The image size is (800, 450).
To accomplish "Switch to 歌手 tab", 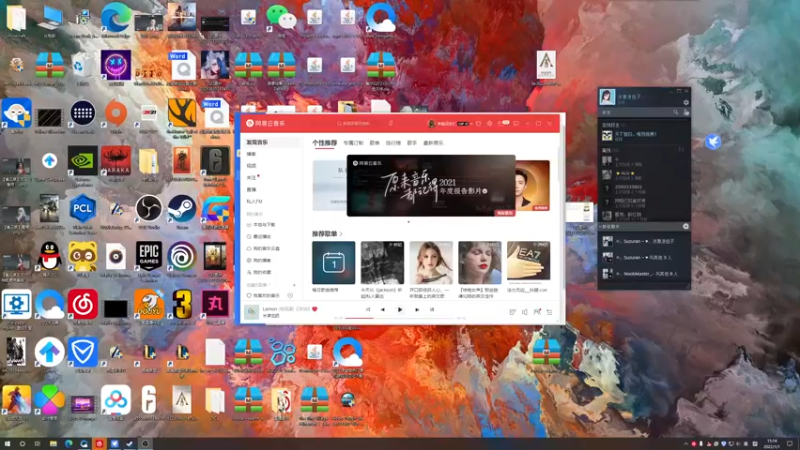I will click(x=412, y=143).
